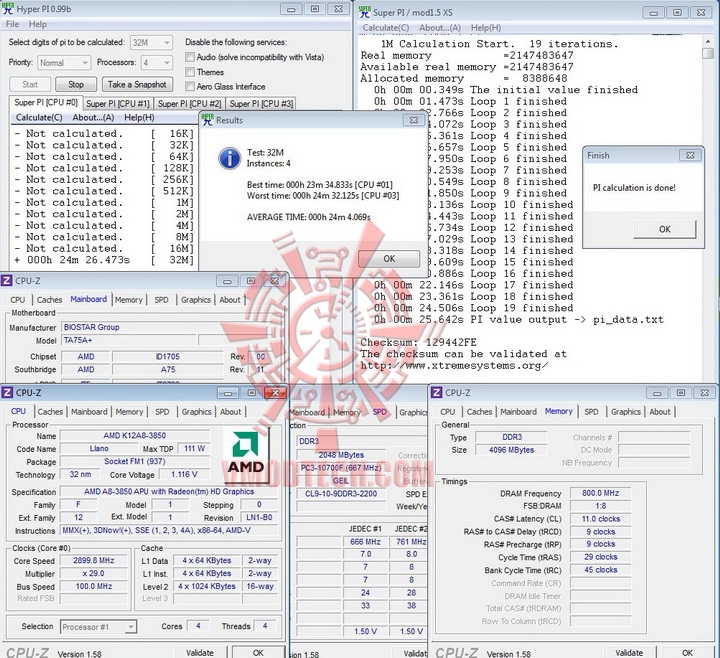Viewport: 720px width, 658px height.
Task: Close the Results dialog with X
Action: [x=413, y=120]
